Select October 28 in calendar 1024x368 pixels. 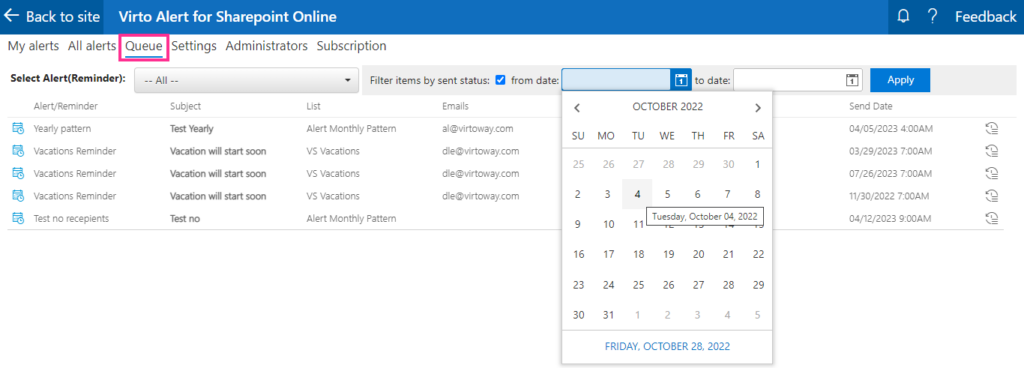click(x=728, y=285)
